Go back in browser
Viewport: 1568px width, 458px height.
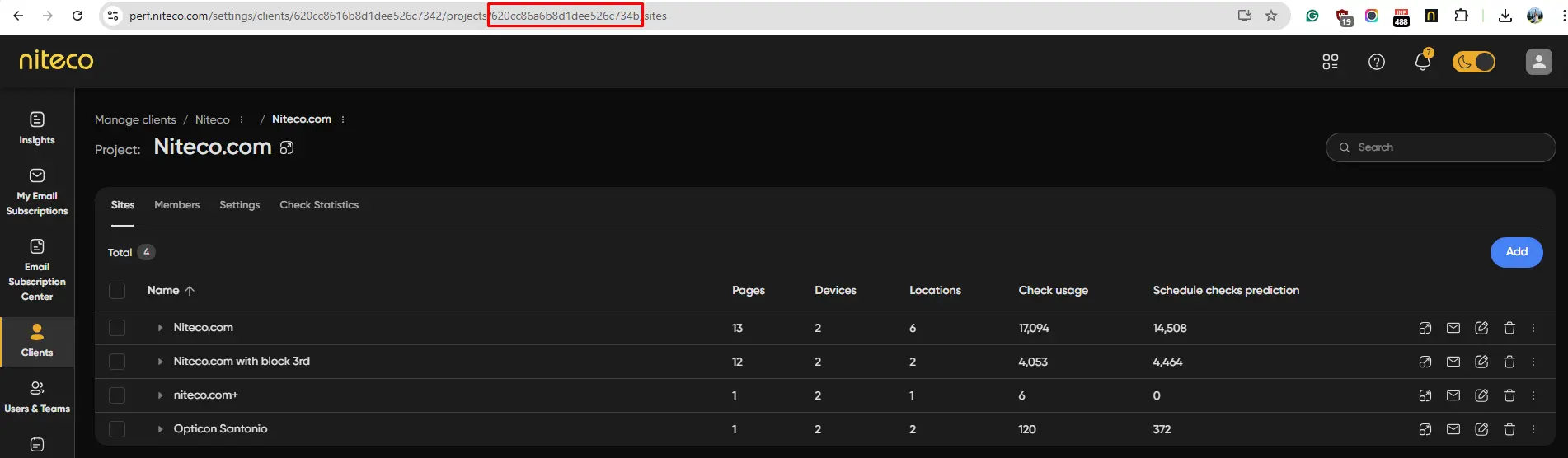click(18, 16)
